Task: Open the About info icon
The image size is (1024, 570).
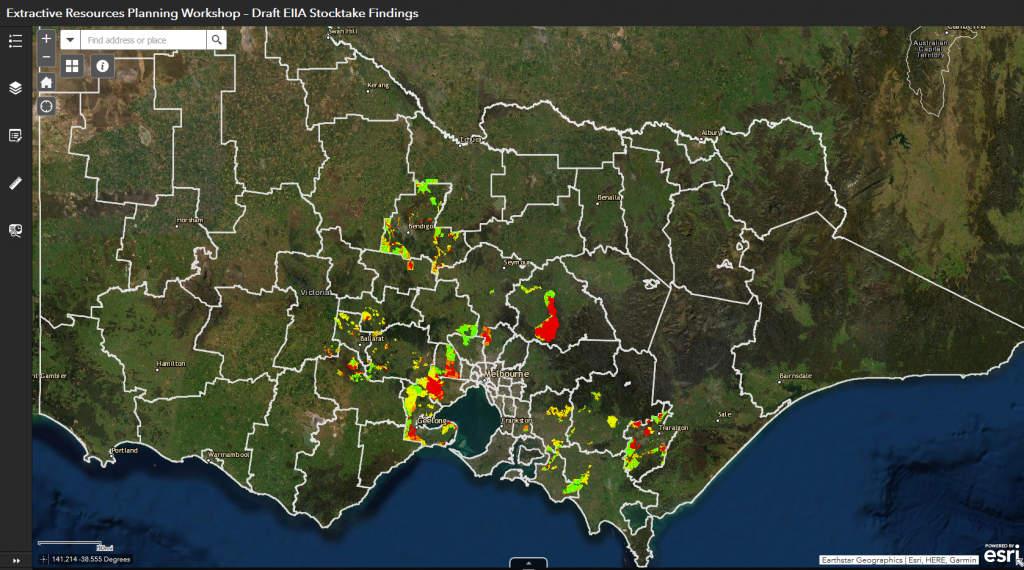Action: (x=103, y=66)
